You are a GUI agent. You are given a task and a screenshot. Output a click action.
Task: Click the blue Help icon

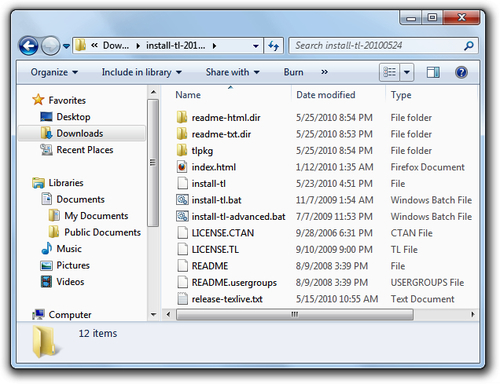(461, 72)
